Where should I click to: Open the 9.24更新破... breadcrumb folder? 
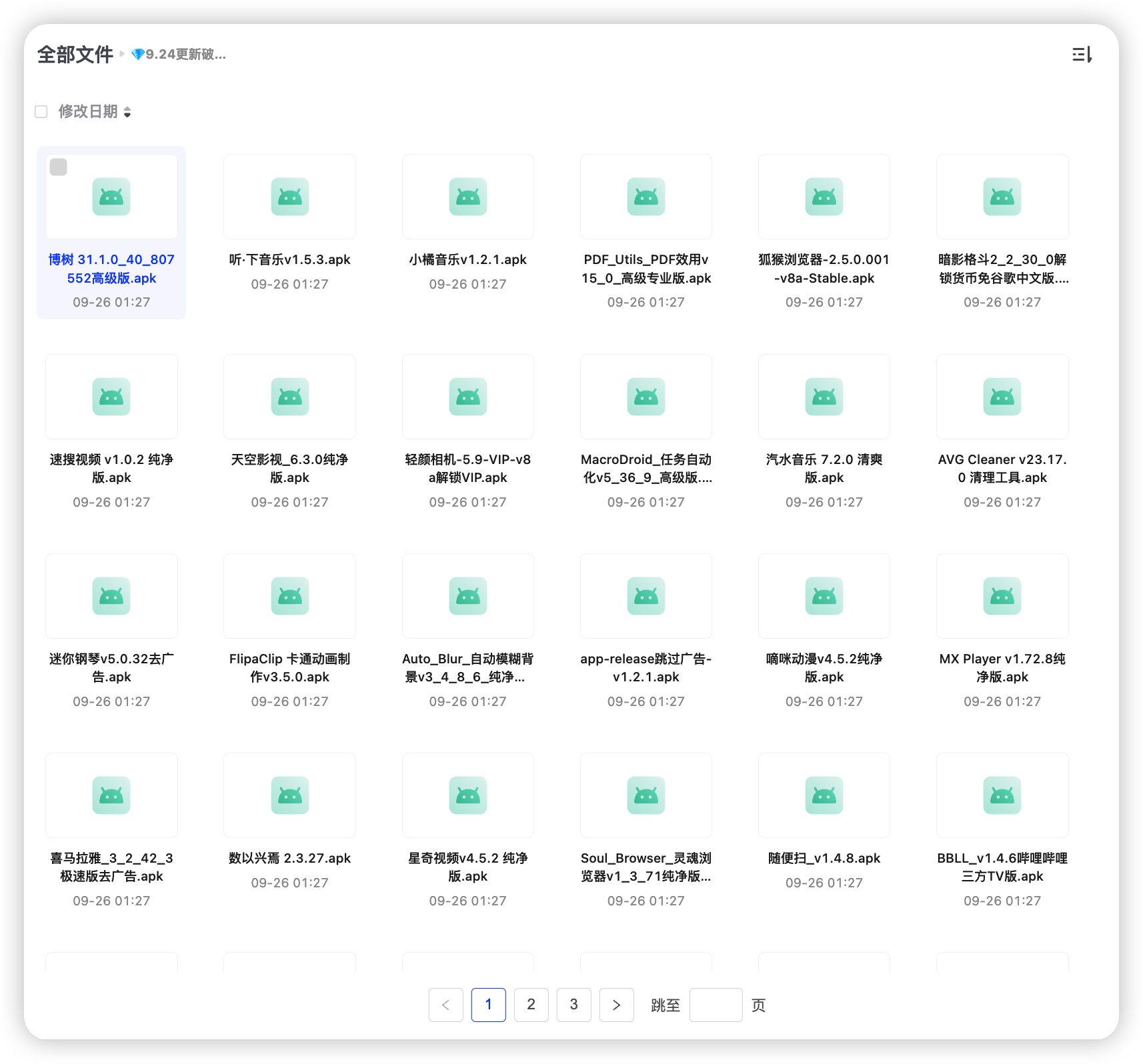coord(179,55)
